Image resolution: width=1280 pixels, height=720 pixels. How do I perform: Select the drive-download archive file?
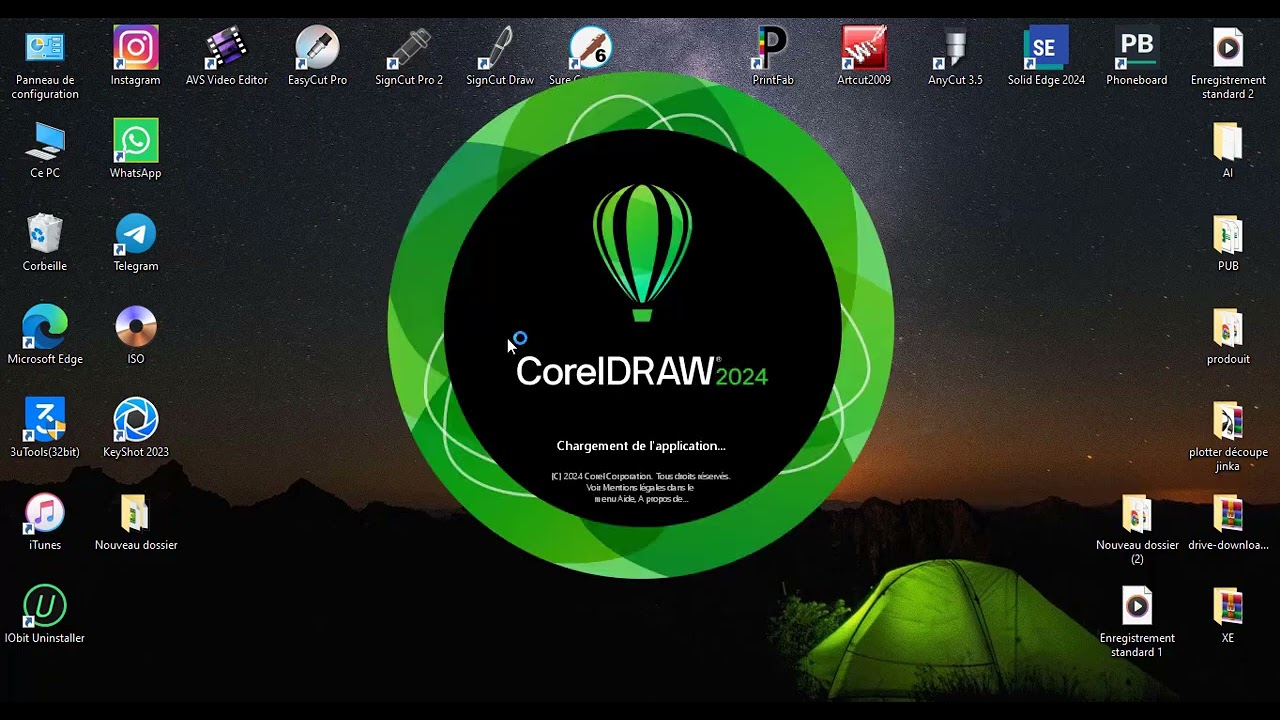pos(1228,522)
